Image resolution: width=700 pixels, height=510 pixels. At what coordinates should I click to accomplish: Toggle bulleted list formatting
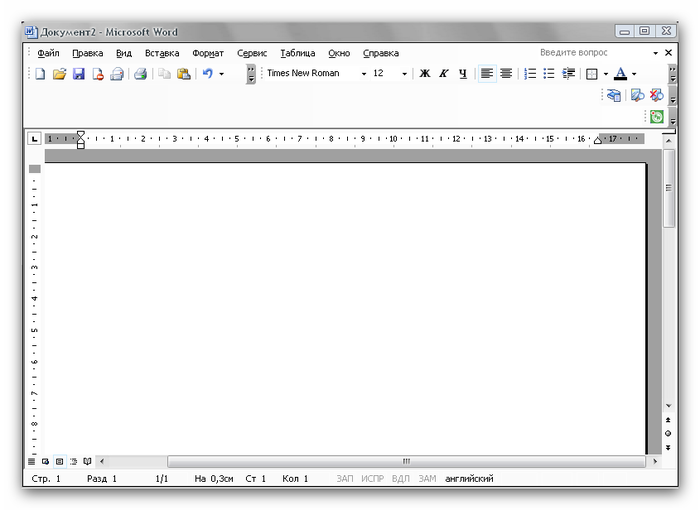549,74
